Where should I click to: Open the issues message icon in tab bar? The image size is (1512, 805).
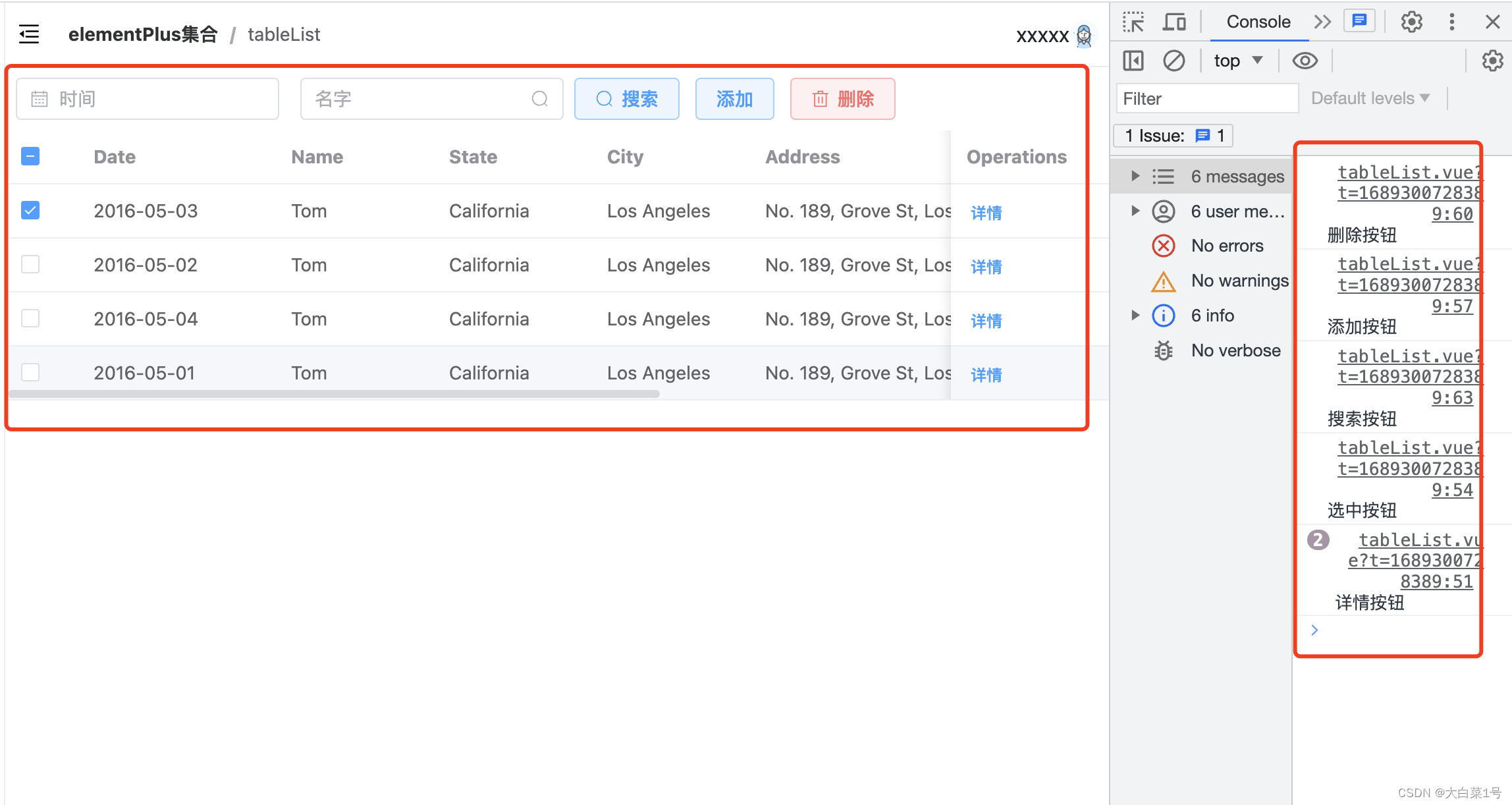tap(1359, 22)
